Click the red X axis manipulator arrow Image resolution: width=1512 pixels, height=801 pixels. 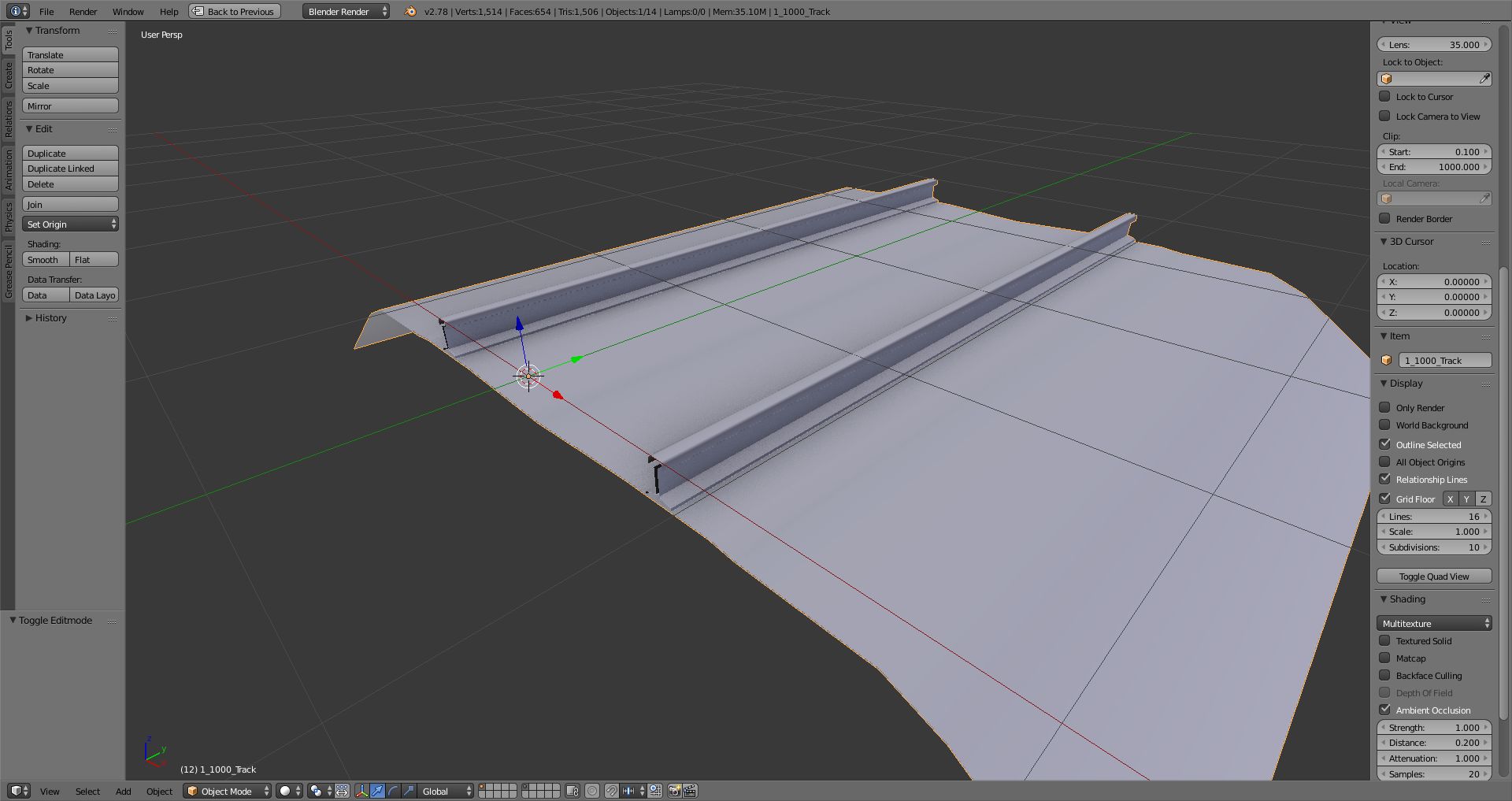(x=558, y=395)
